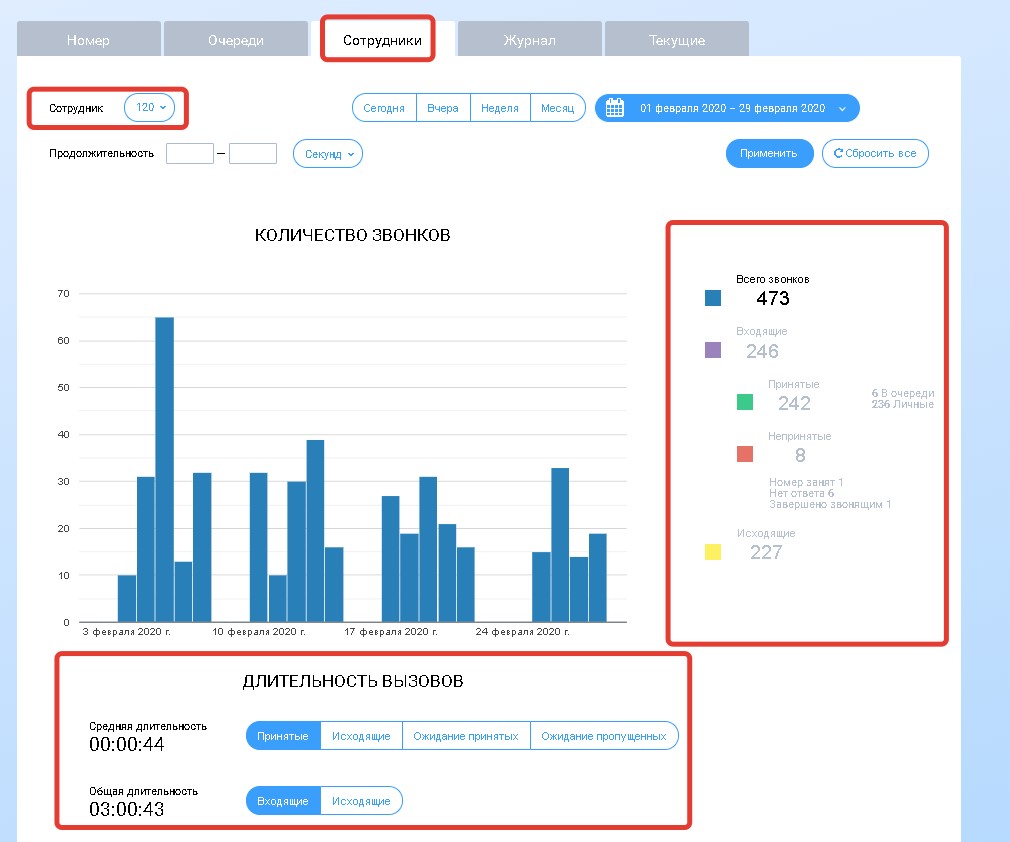1010x842 pixels.
Task: Select the Текущие tab
Action: point(676,40)
